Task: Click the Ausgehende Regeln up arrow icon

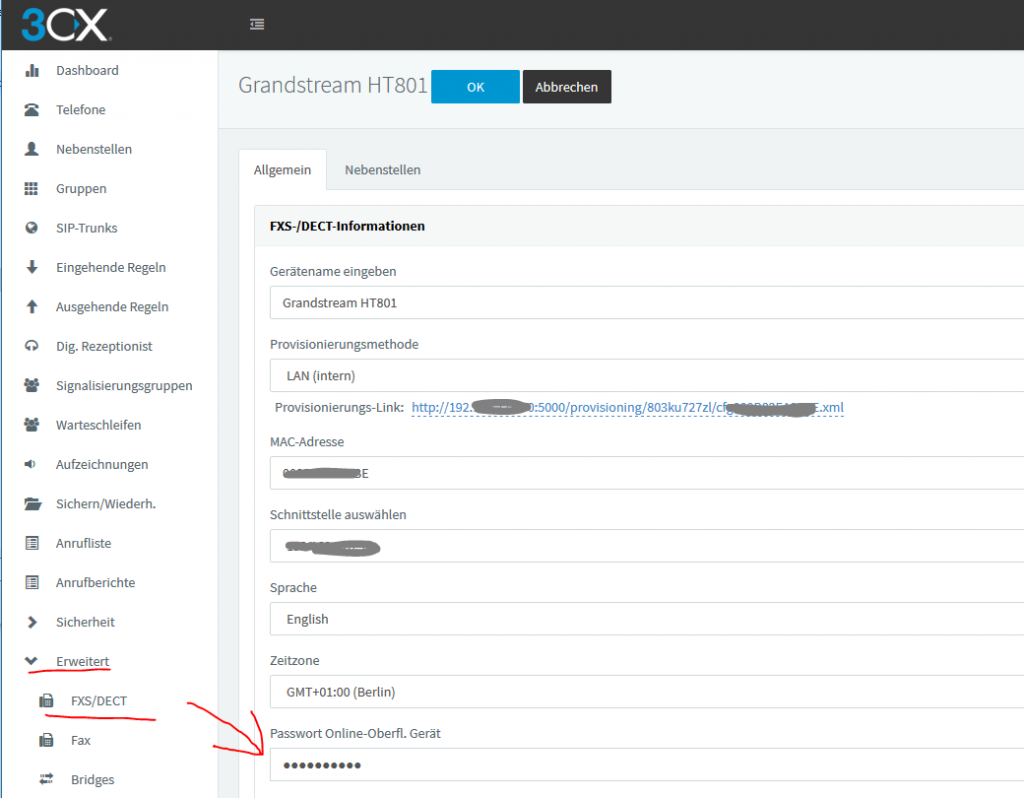Action: click(31, 306)
